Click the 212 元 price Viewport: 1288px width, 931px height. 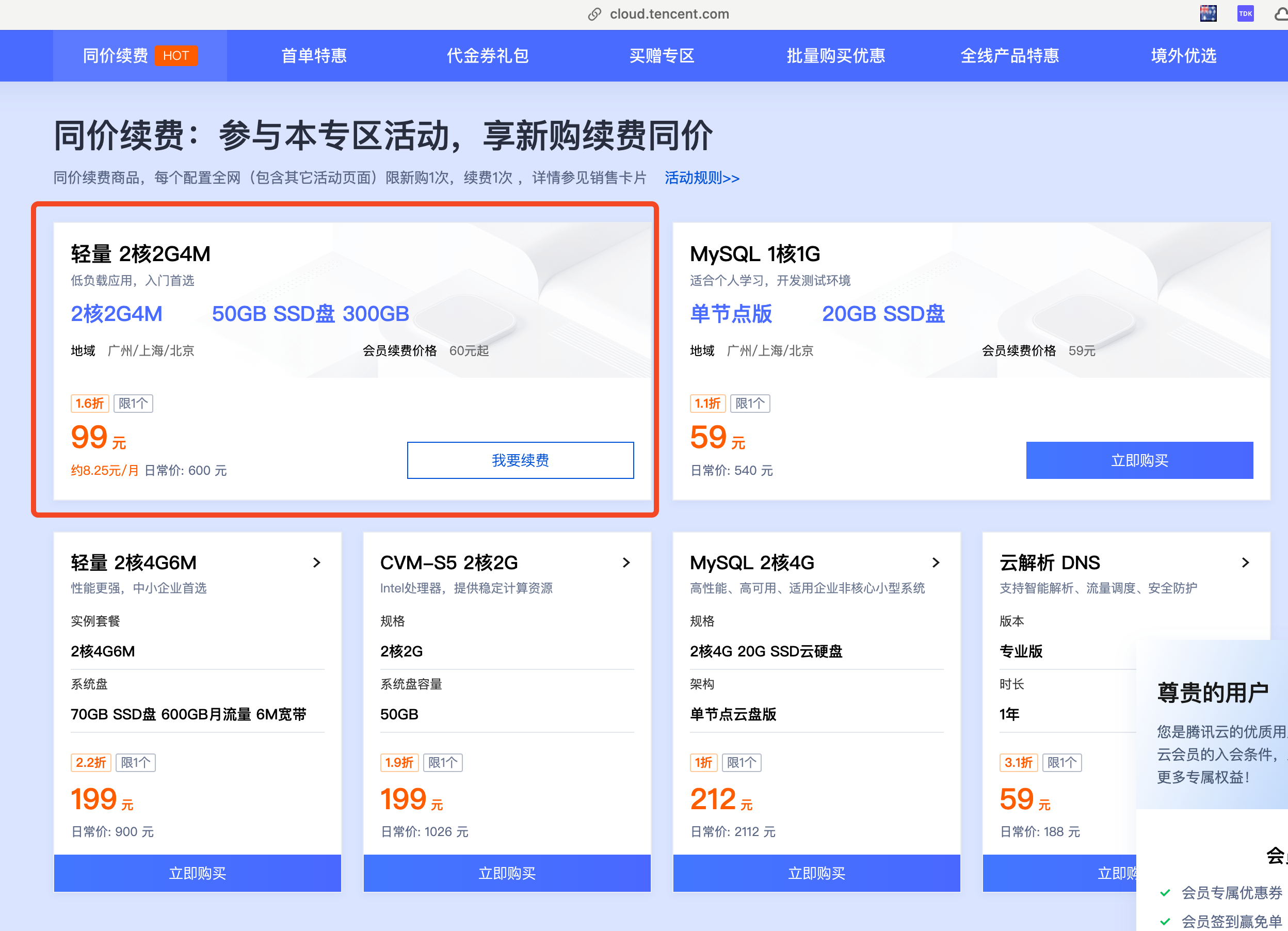(x=721, y=799)
